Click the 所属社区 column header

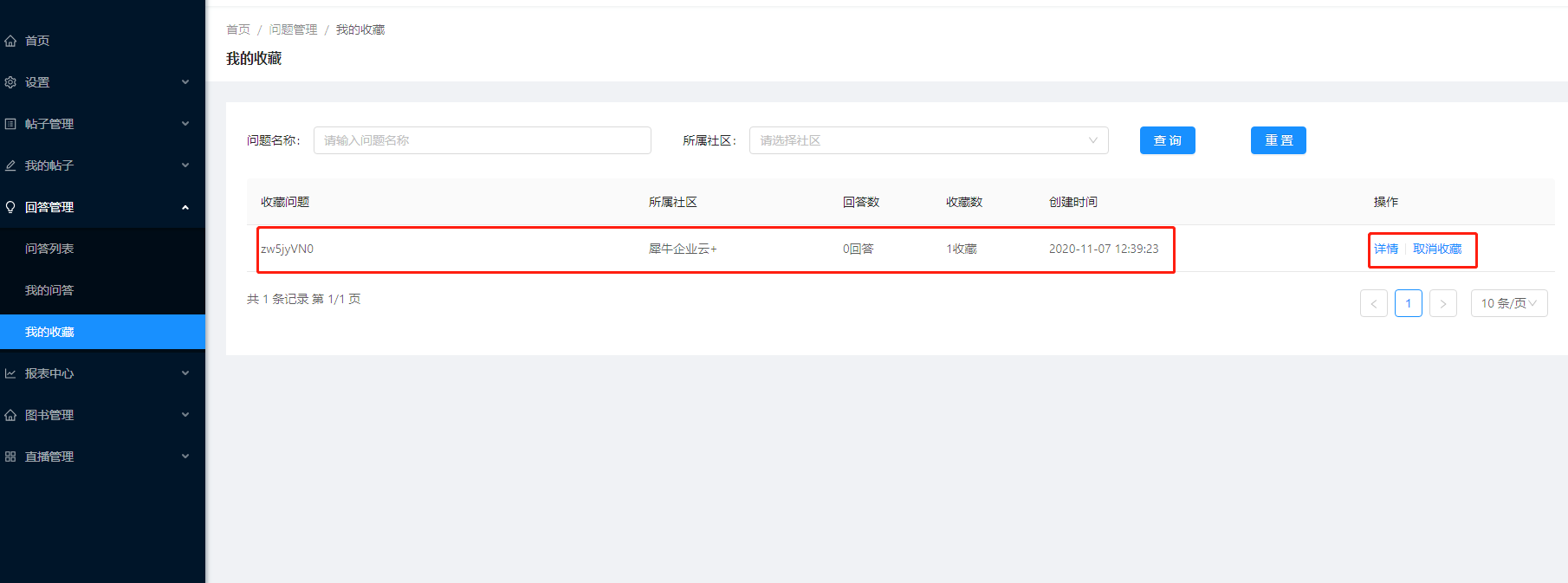pos(673,202)
